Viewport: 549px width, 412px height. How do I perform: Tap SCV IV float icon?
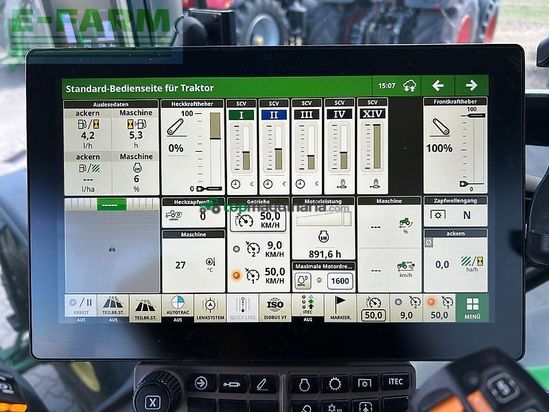(x=342, y=183)
